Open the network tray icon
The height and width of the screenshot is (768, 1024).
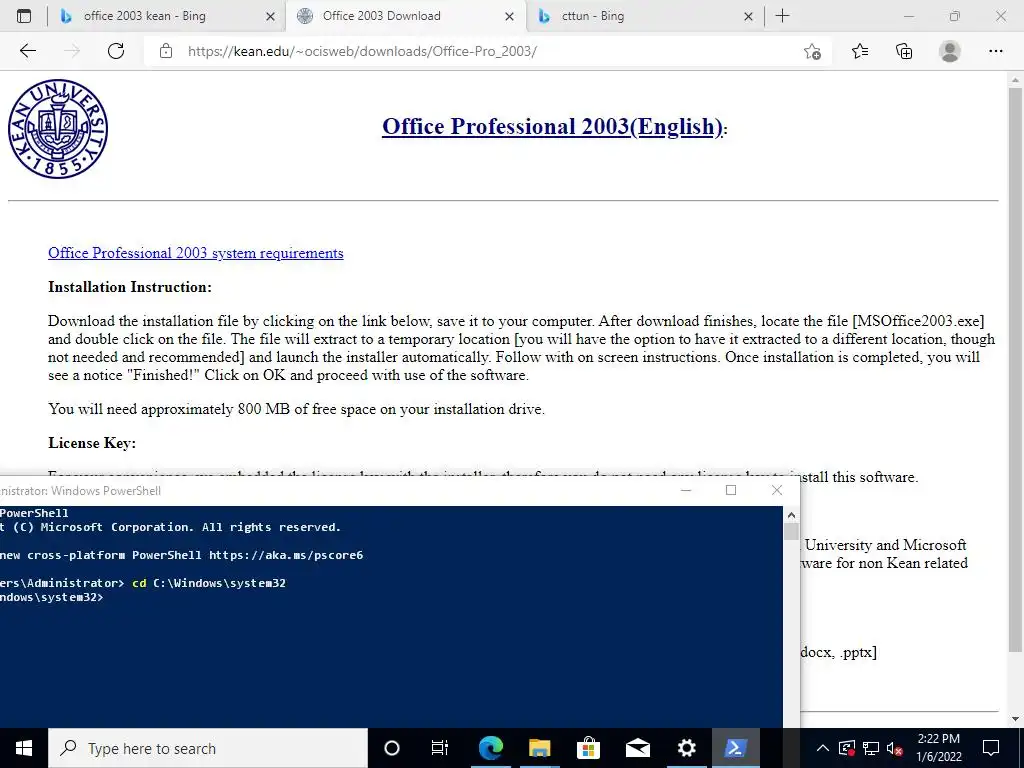(871, 748)
